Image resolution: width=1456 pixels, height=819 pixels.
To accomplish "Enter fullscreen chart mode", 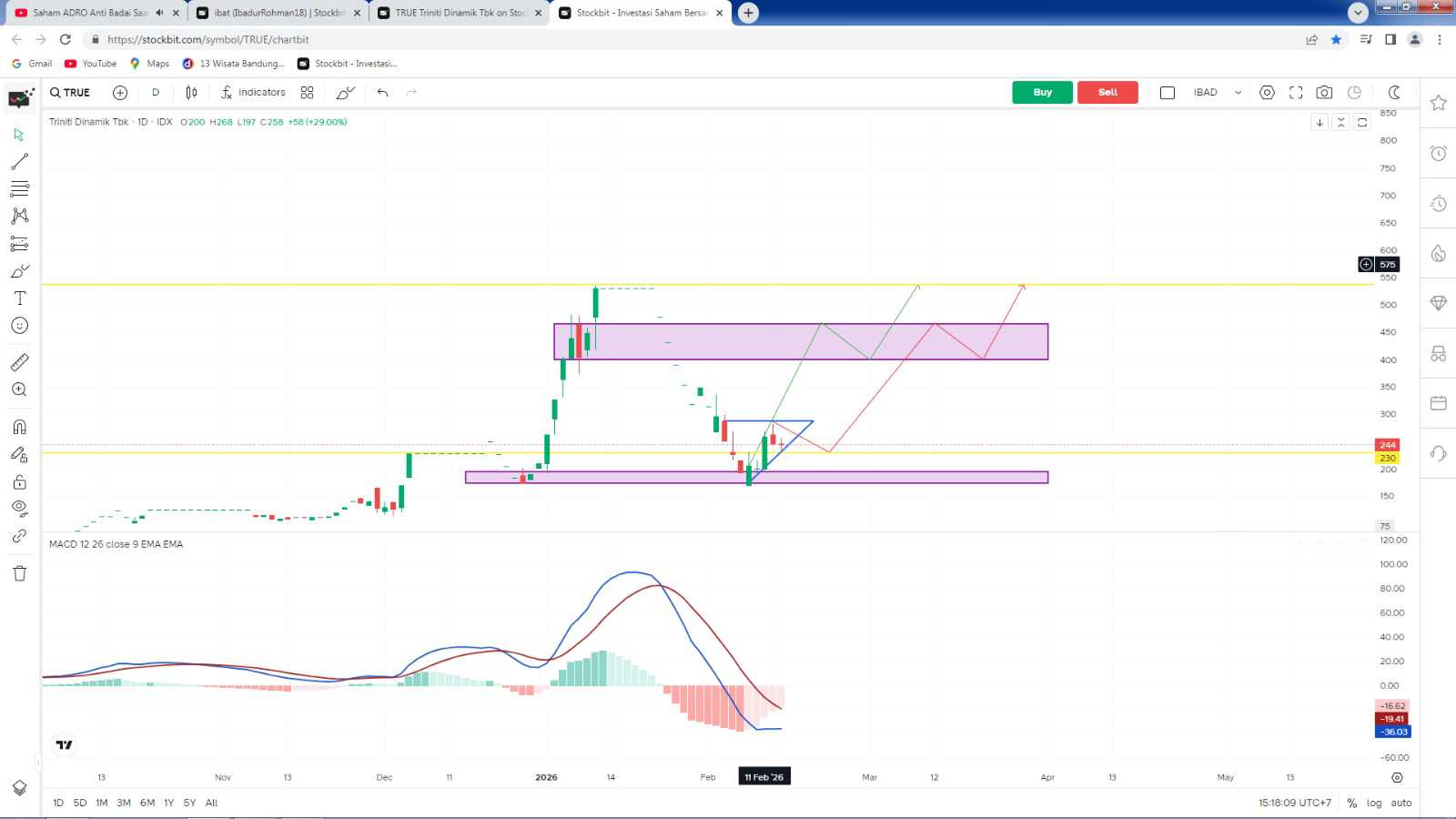I will click(1296, 93).
